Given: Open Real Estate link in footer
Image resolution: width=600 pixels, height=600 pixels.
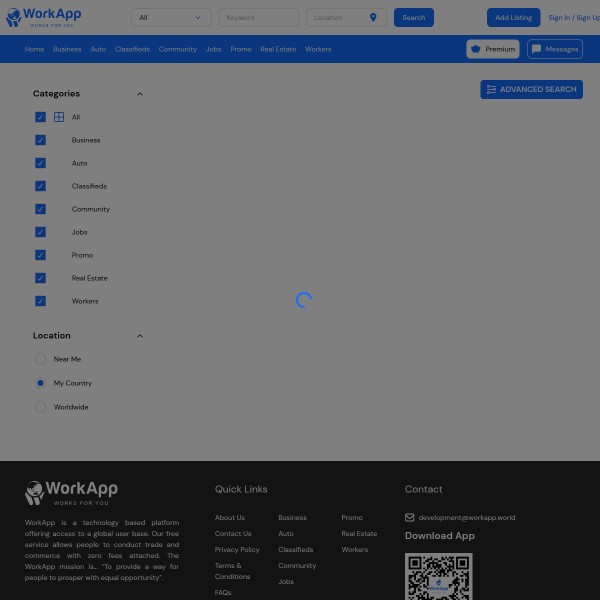Looking at the screenshot, I should 359,533.
